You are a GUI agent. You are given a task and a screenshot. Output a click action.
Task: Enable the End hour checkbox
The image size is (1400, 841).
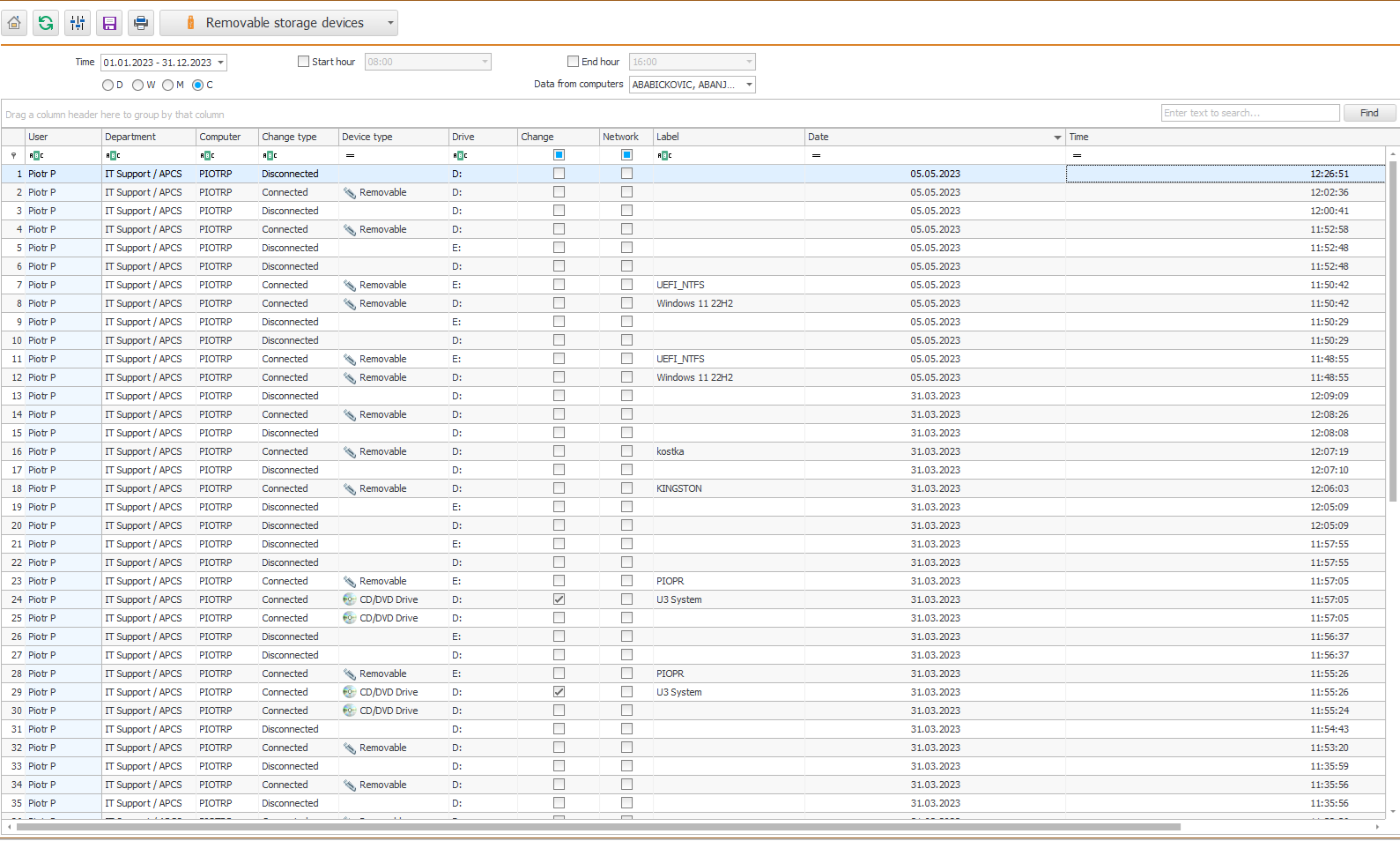(x=574, y=62)
